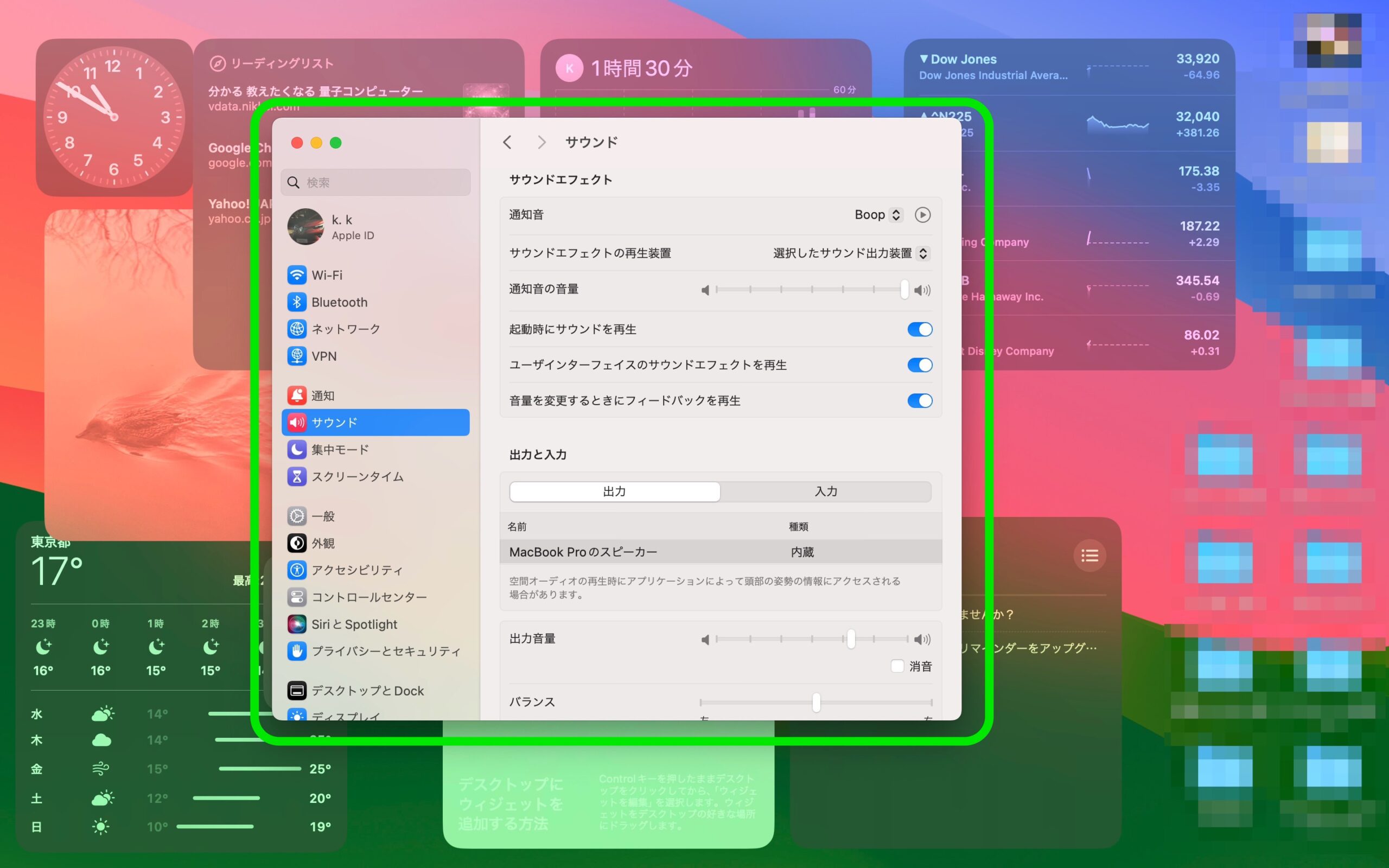Select 通知 in sidebar
The width and height of the screenshot is (1389, 868).
point(375,395)
